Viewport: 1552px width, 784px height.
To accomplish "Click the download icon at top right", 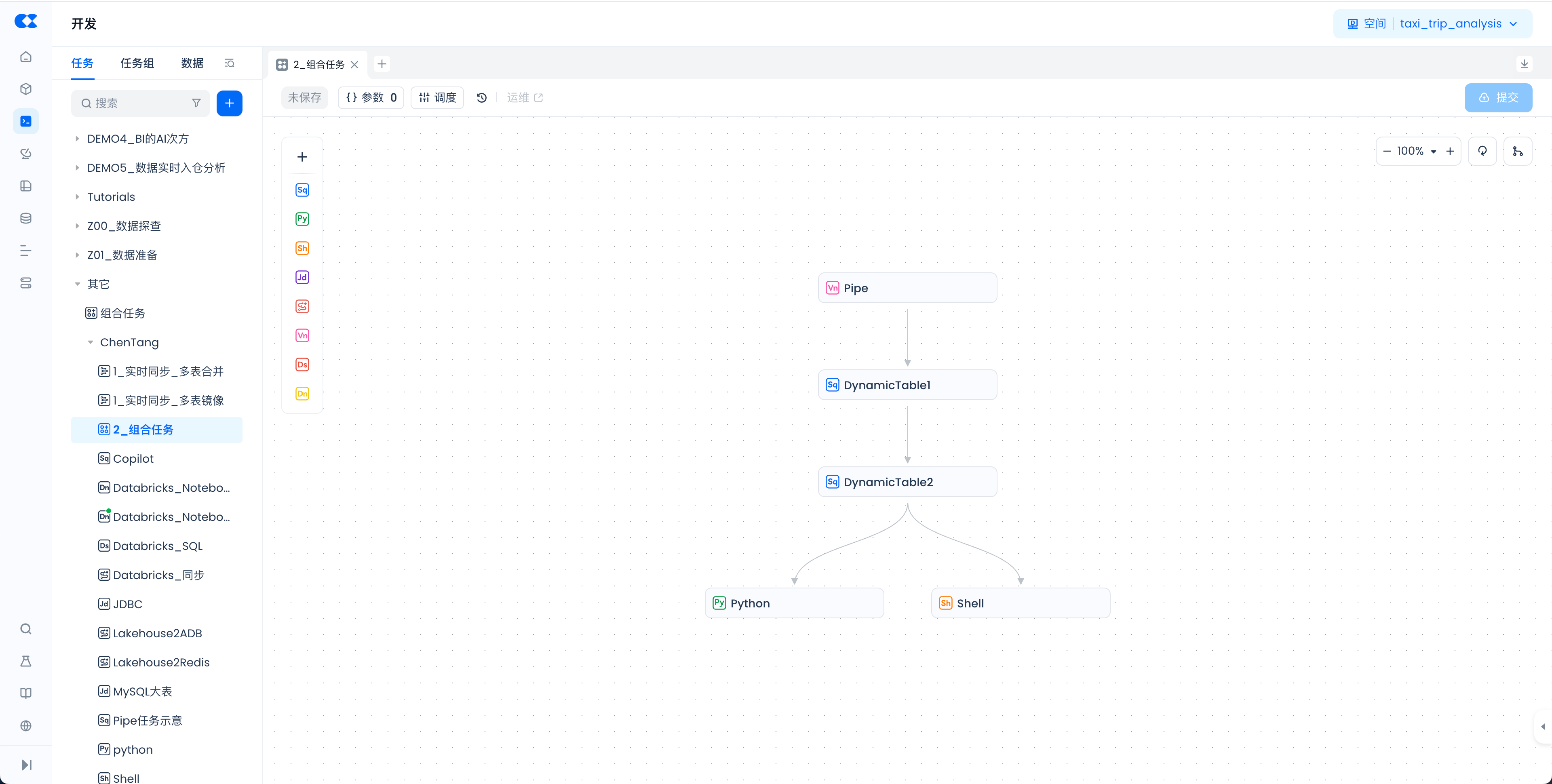I will (1524, 64).
